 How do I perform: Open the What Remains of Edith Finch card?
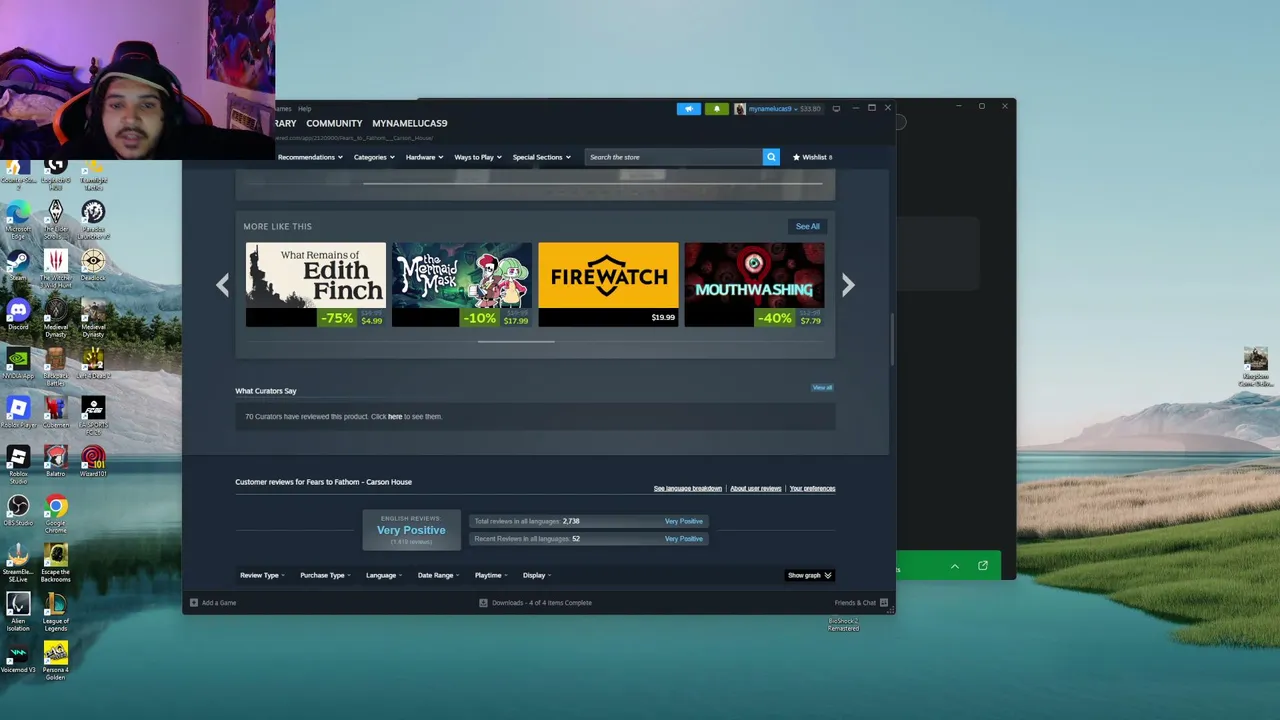pyautogui.click(x=315, y=285)
